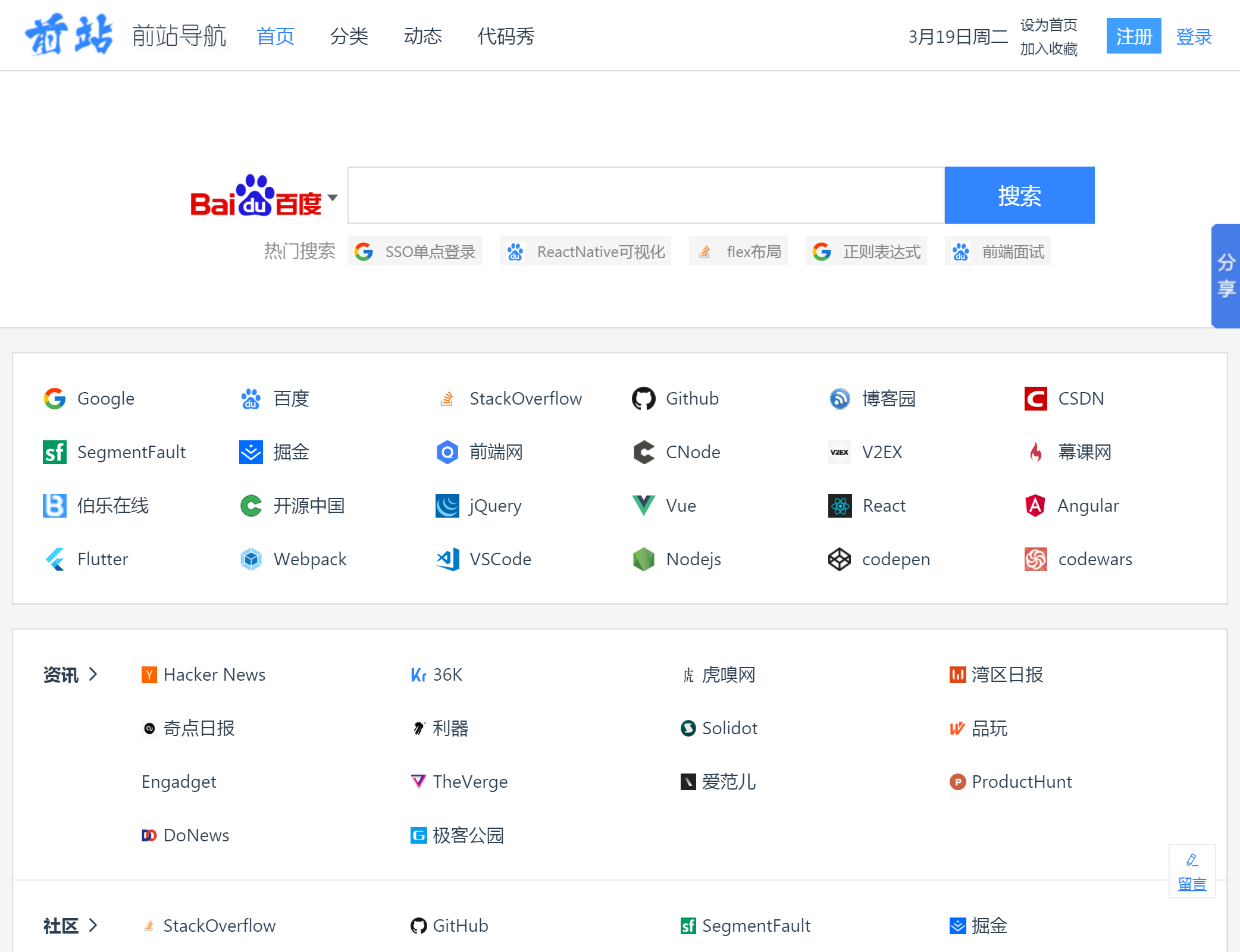
Task: Expand the Baidu search engine dropdown
Action: click(x=333, y=198)
